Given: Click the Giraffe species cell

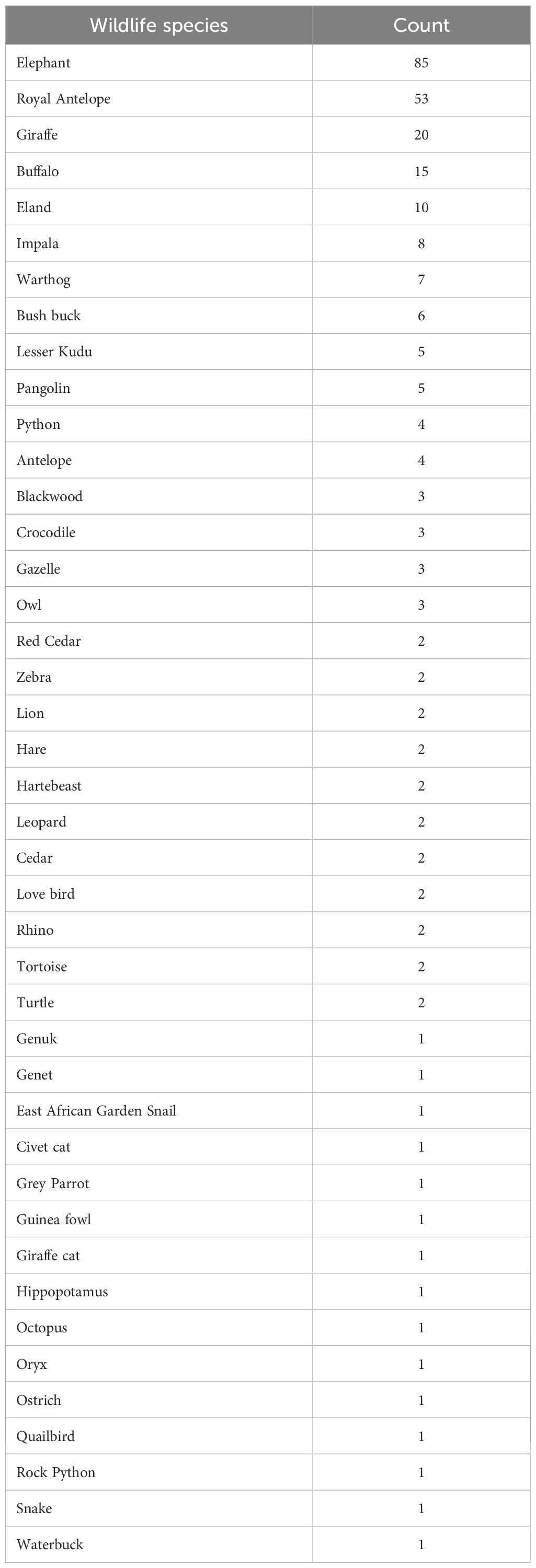Looking at the screenshot, I should [37, 134].
